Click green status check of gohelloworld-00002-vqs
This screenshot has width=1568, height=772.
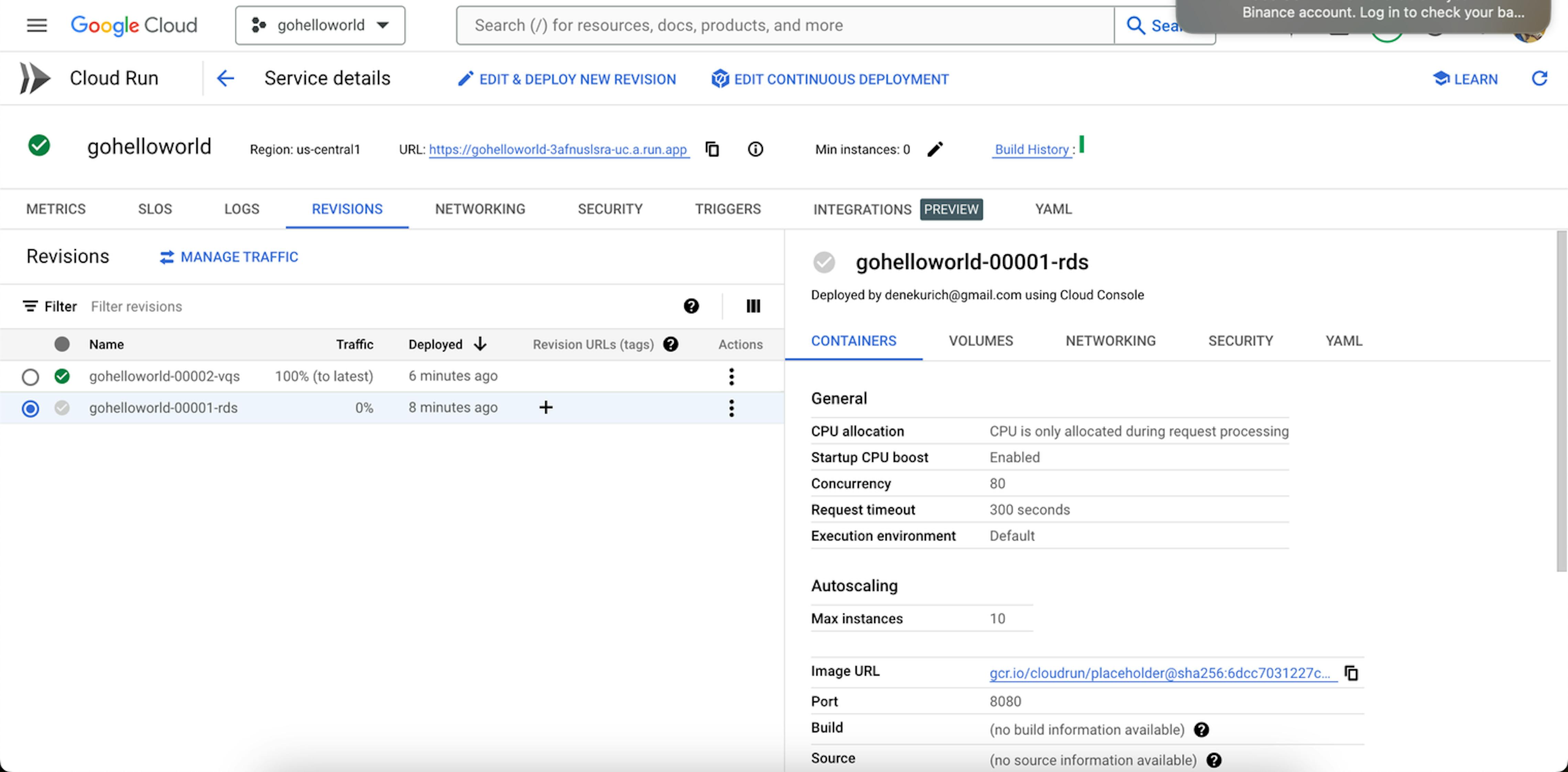[x=62, y=376]
